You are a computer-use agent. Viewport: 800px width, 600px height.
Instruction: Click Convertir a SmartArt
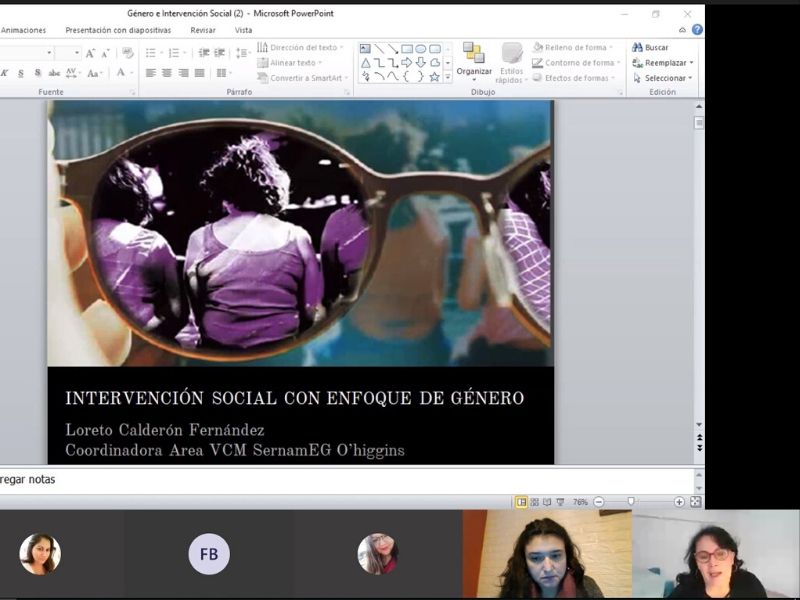click(303, 78)
